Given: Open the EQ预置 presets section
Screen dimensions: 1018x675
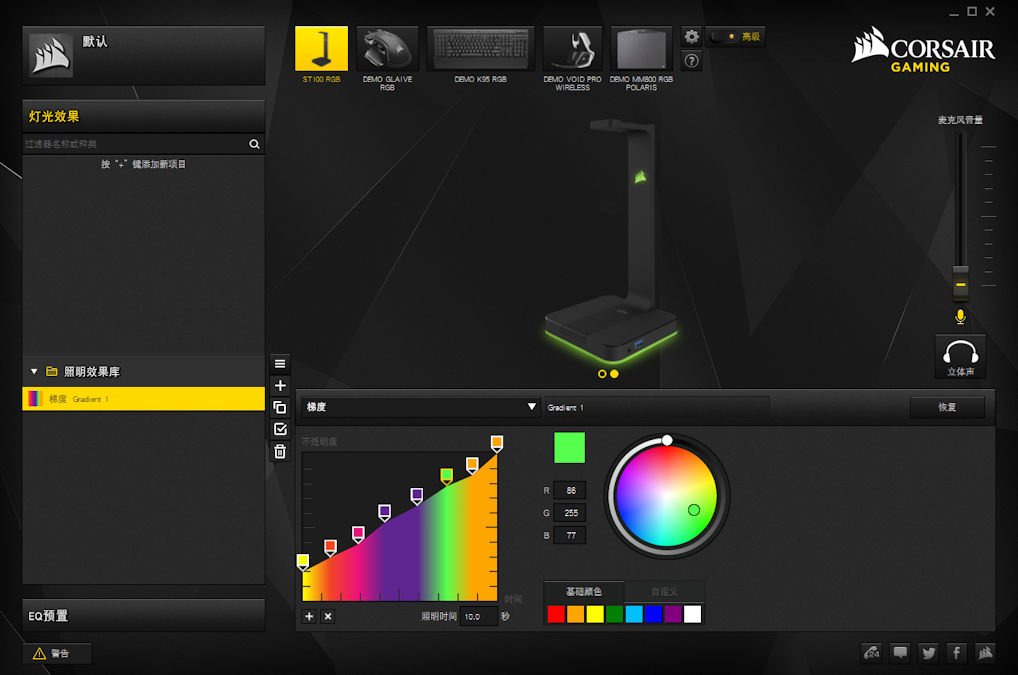Looking at the screenshot, I should 143,615.
